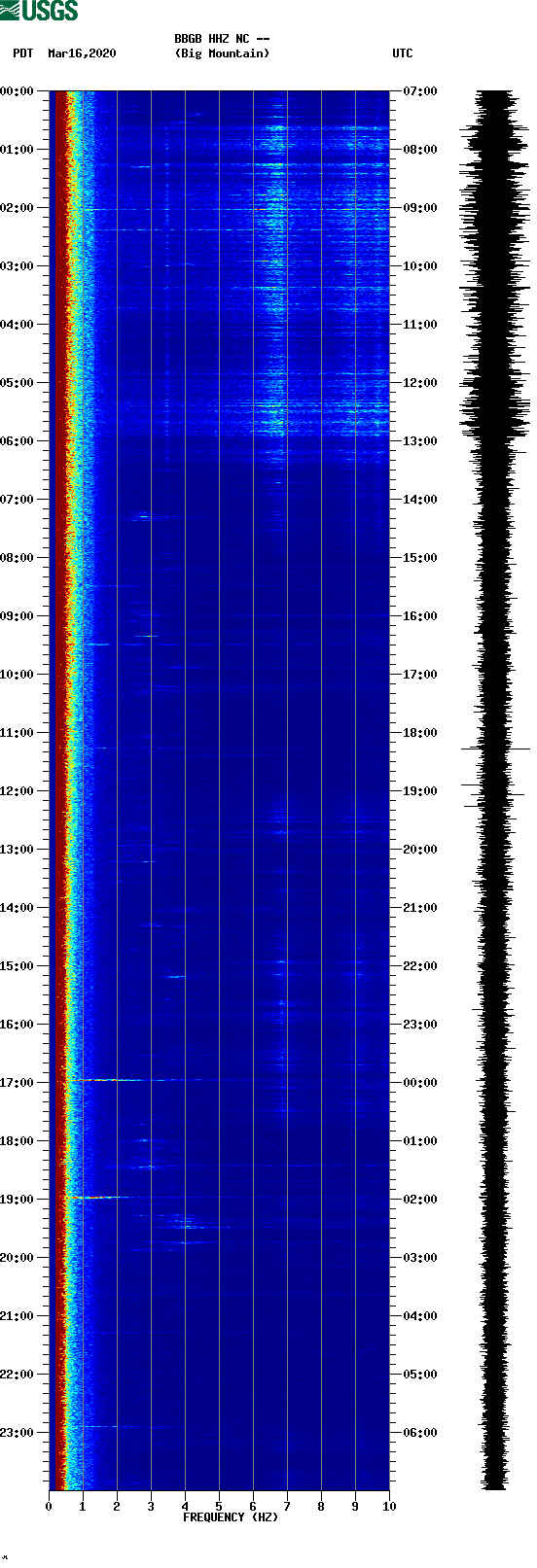Screen dimensions: 537x1568
Task: Click the UTC time label '22:00'
Action: coord(420,966)
